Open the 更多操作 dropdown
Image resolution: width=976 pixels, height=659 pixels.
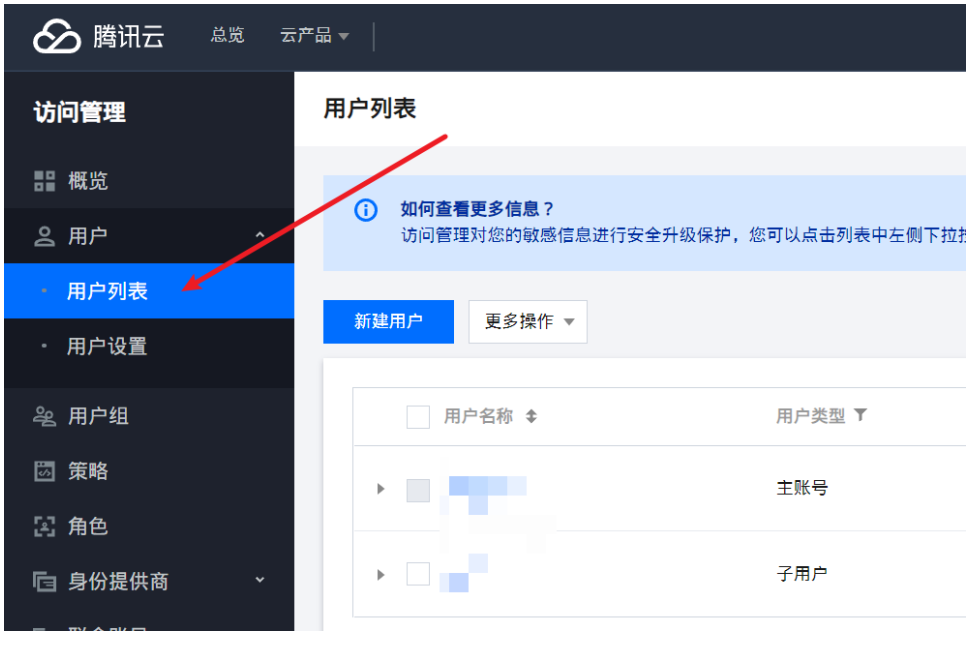(x=528, y=322)
